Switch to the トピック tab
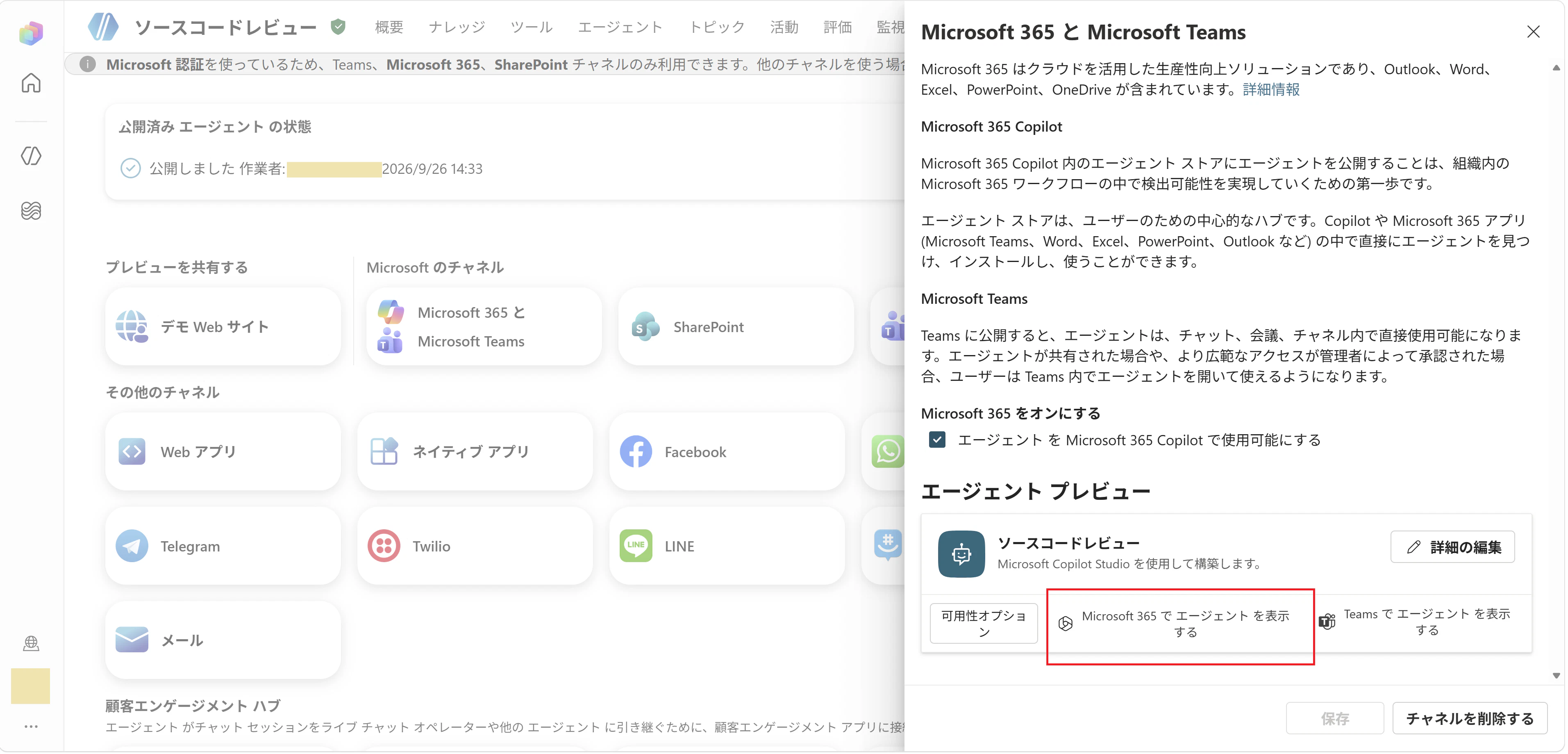The width and height of the screenshot is (1568, 754). point(716,27)
